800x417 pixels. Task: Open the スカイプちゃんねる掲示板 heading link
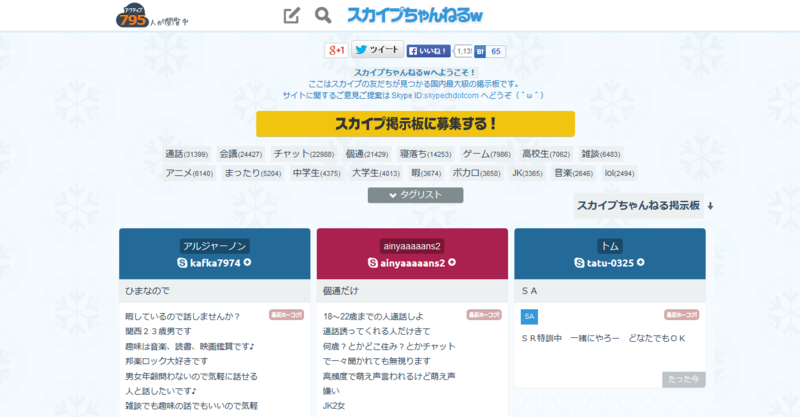(x=638, y=206)
